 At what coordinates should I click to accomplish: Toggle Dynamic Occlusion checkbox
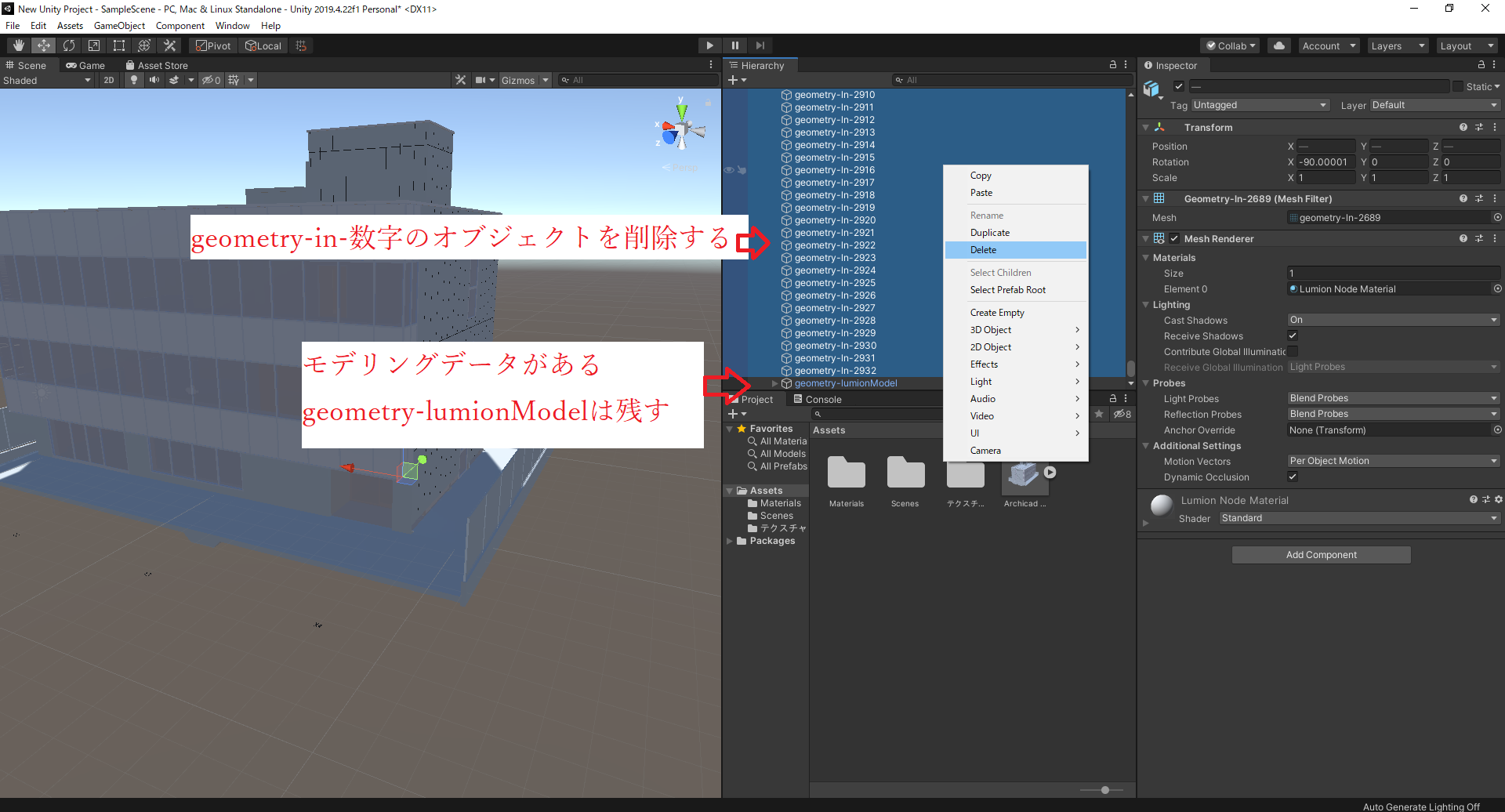[x=1293, y=477]
